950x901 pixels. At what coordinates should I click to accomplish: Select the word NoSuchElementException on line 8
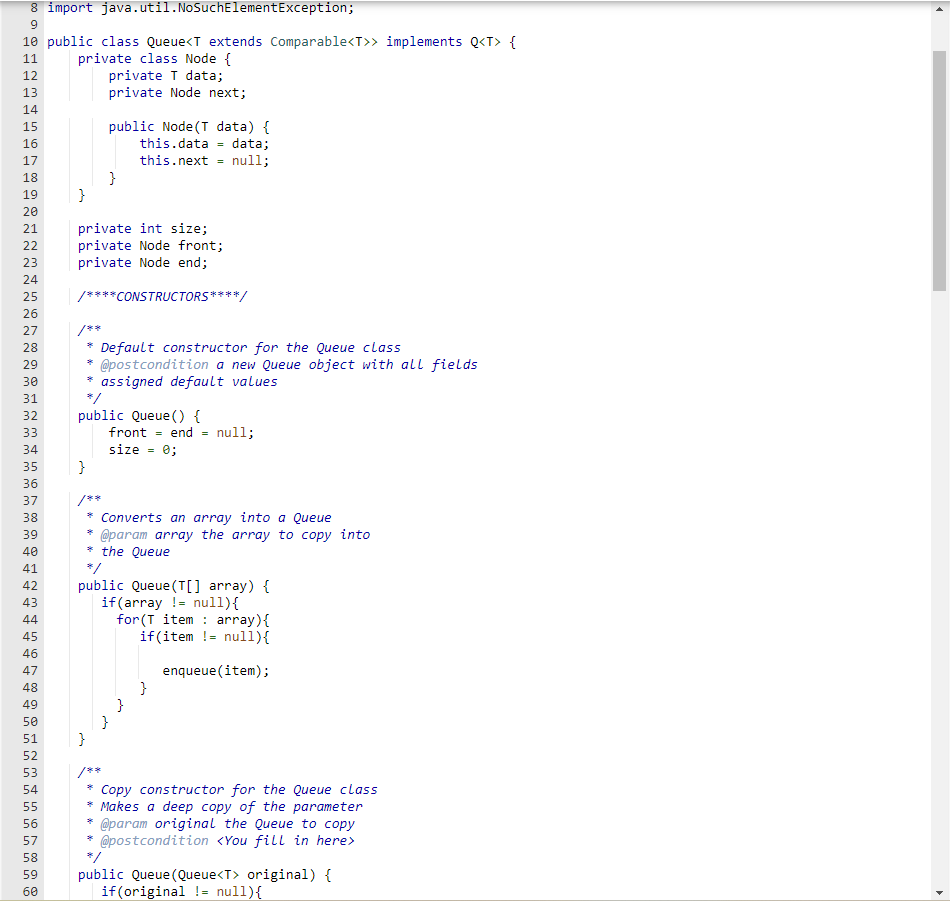click(265, 8)
